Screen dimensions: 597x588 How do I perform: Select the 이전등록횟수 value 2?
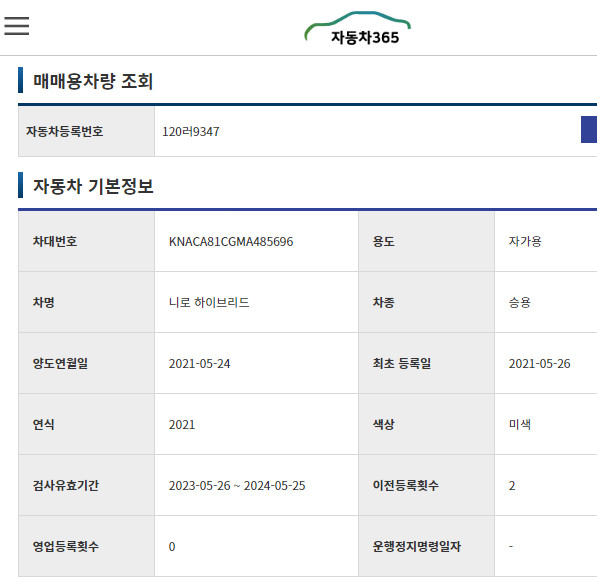click(x=512, y=486)
